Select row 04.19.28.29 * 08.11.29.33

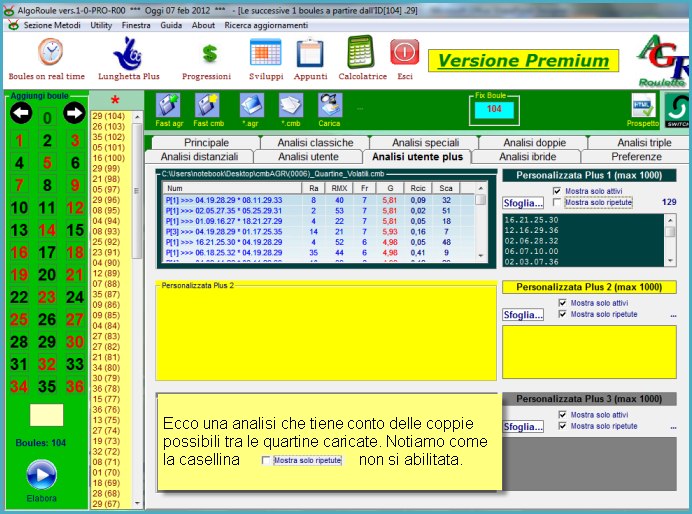(319, 200)
